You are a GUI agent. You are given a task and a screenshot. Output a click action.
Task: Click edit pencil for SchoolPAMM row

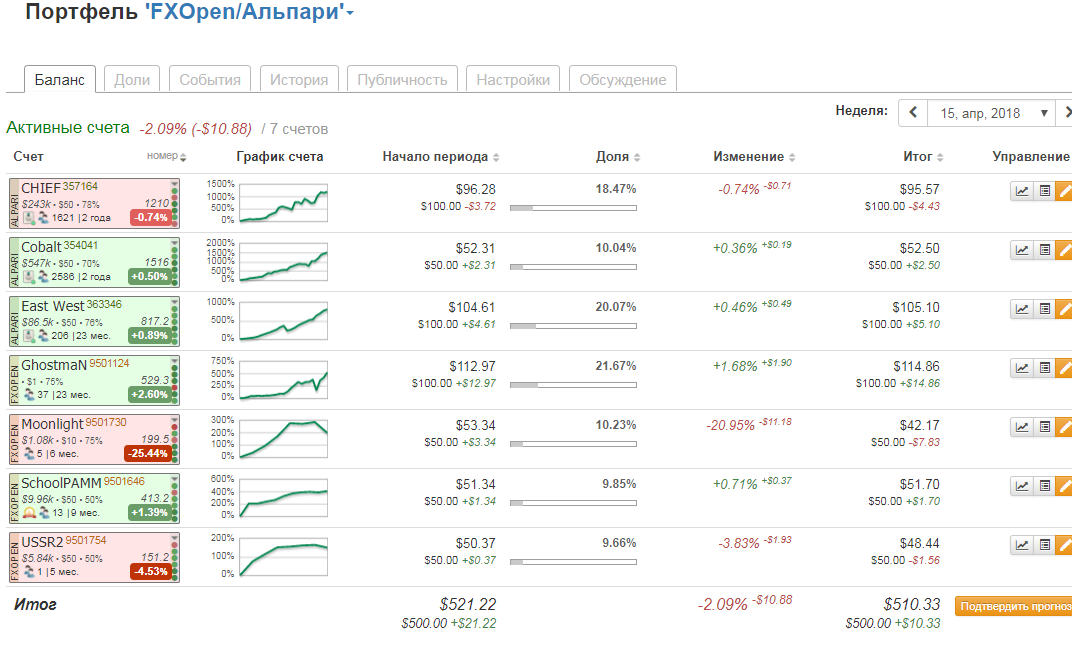(1064, 486)
